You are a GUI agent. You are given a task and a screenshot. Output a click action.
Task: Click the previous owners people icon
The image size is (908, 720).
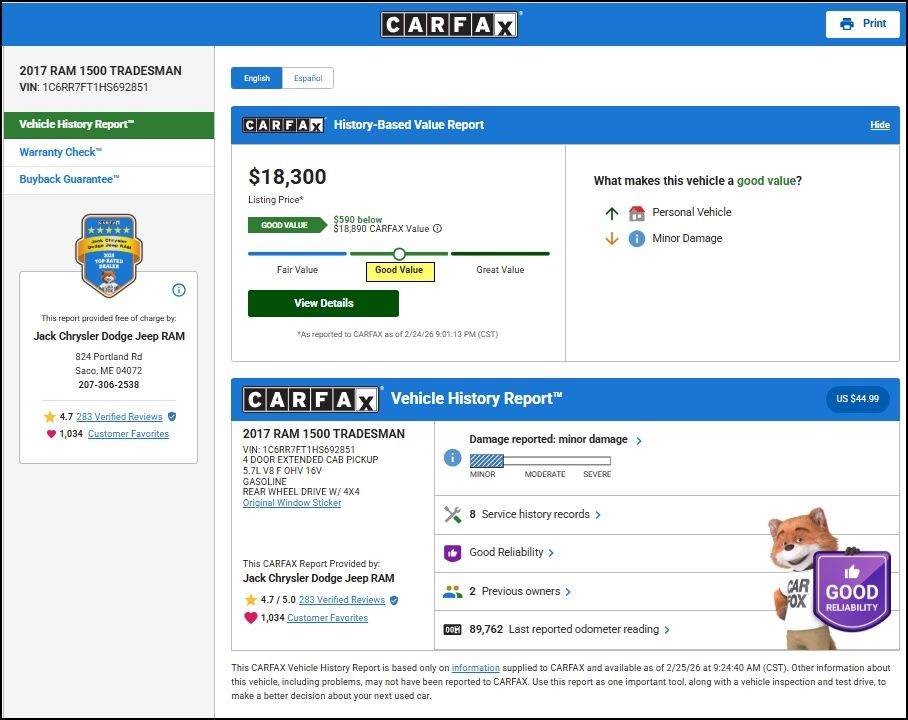click(x=452, y=592)
